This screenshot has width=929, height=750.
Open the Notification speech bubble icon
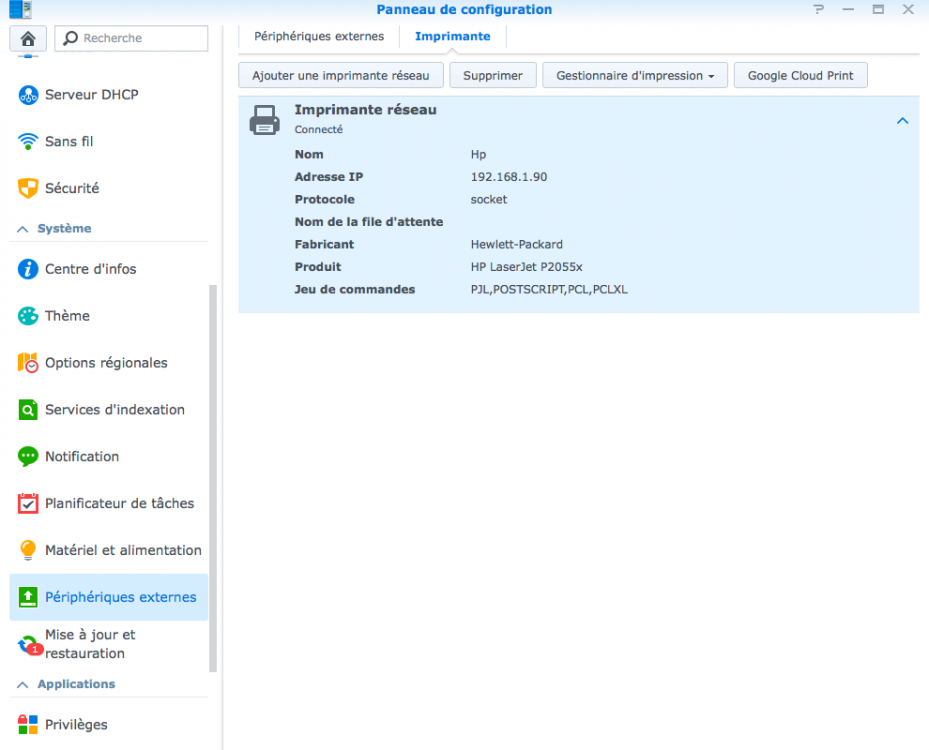click(x=28, y=456)
